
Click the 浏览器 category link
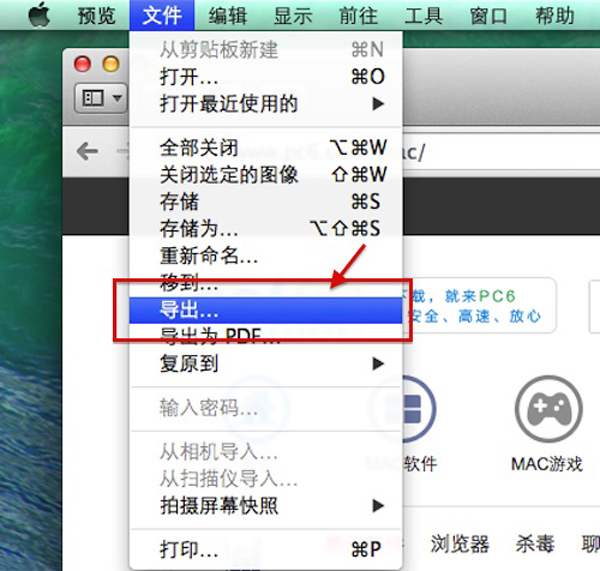coord(460,543)
